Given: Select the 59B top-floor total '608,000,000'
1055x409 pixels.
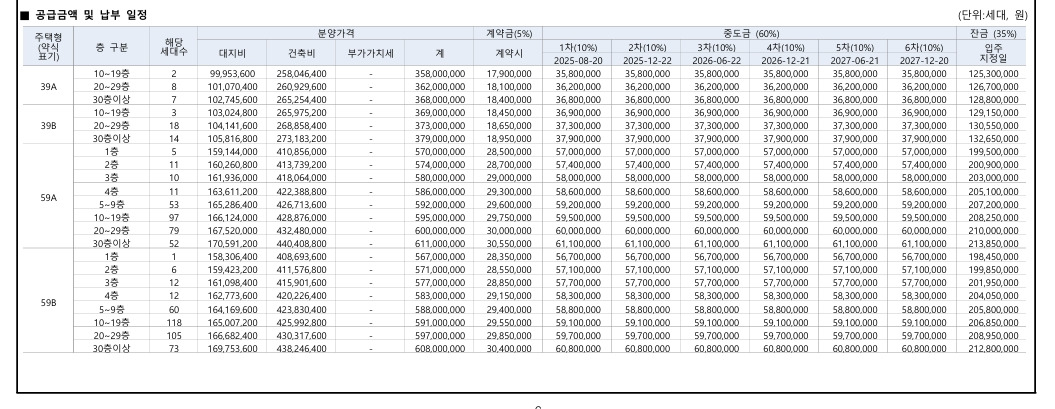Looking at the screenshot, I should 439,348.
